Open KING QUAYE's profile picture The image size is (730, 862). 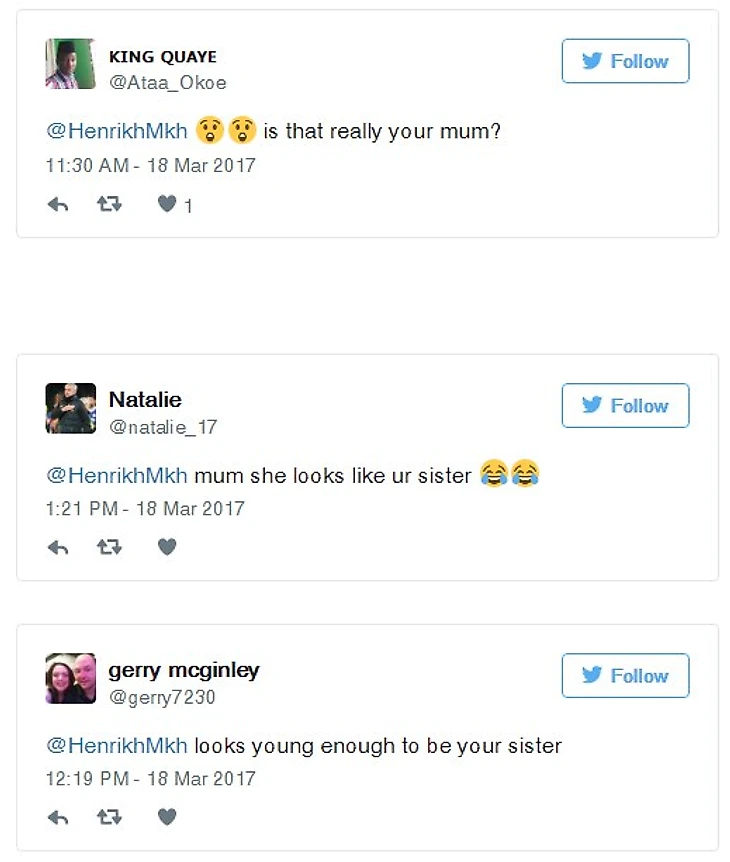click(70, 64)
